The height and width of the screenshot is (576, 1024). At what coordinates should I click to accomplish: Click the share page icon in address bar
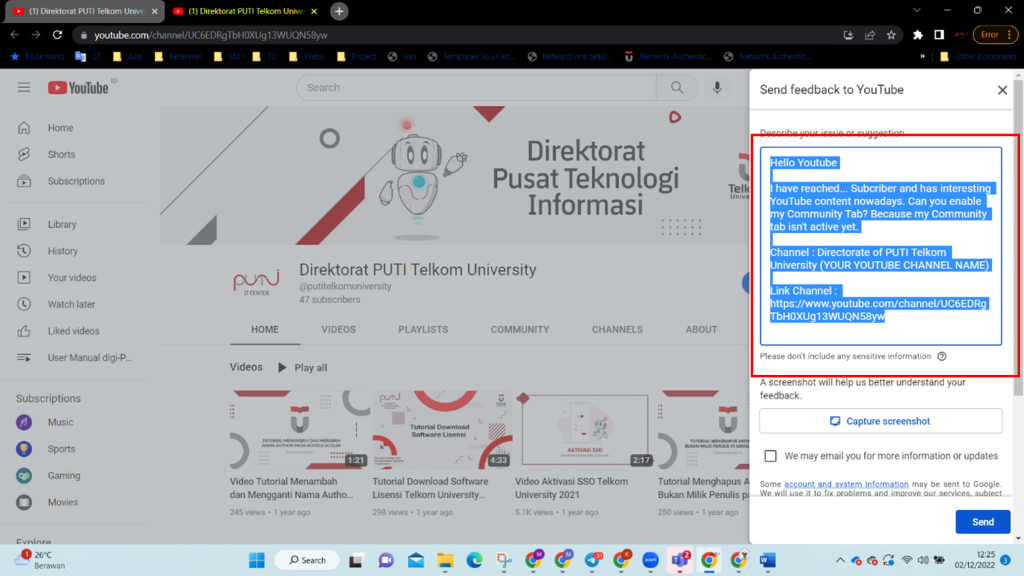pyautogui.click(x=870, y=35)
